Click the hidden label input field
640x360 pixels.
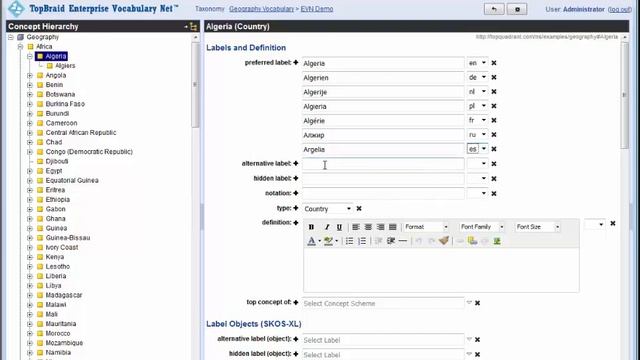coord(383,178)
